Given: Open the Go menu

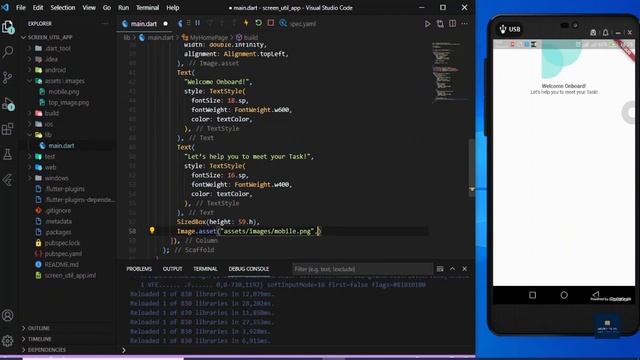Looking at the screenshot, I should (107, 7).
